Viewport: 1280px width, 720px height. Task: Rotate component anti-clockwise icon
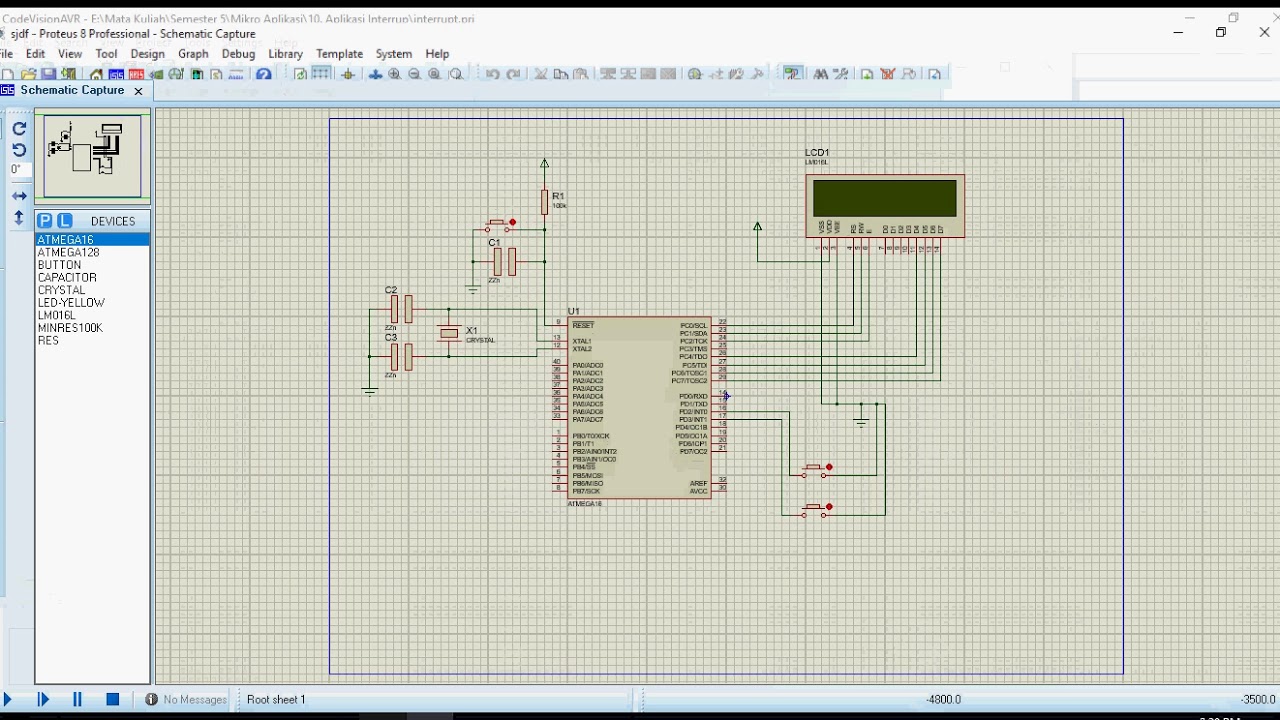coord(19,150)
